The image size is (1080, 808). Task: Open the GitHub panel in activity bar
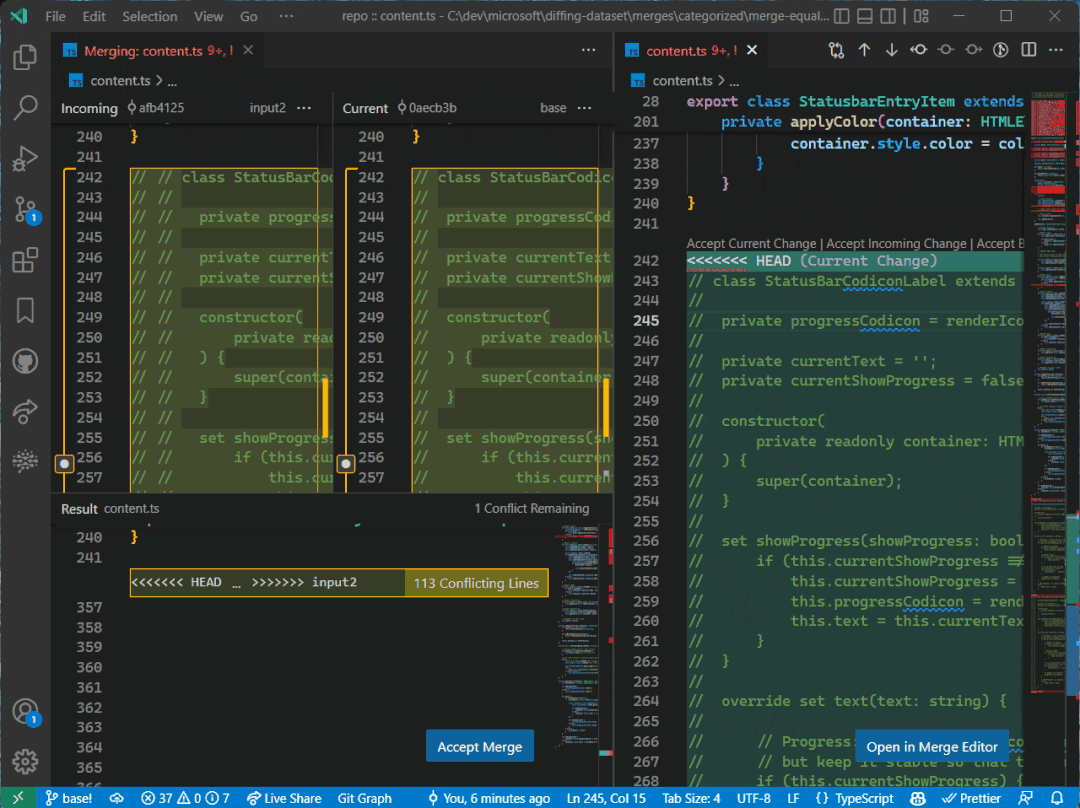coord(25,361)
